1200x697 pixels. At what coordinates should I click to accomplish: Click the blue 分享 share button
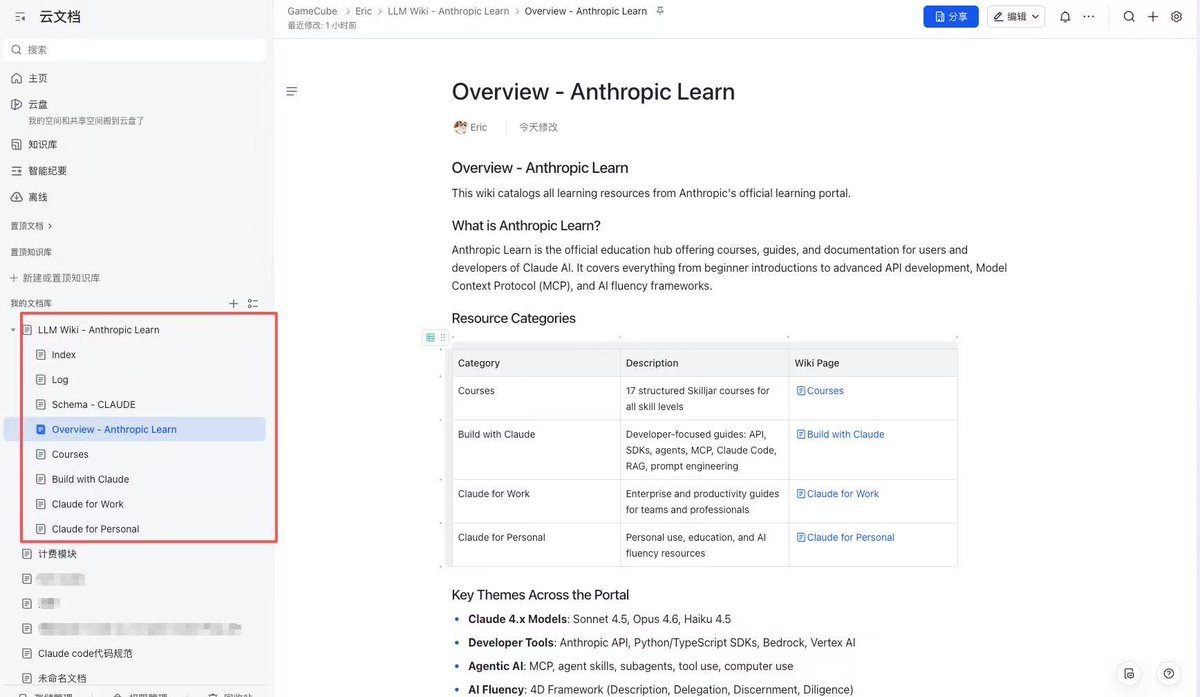pos(951,16)
